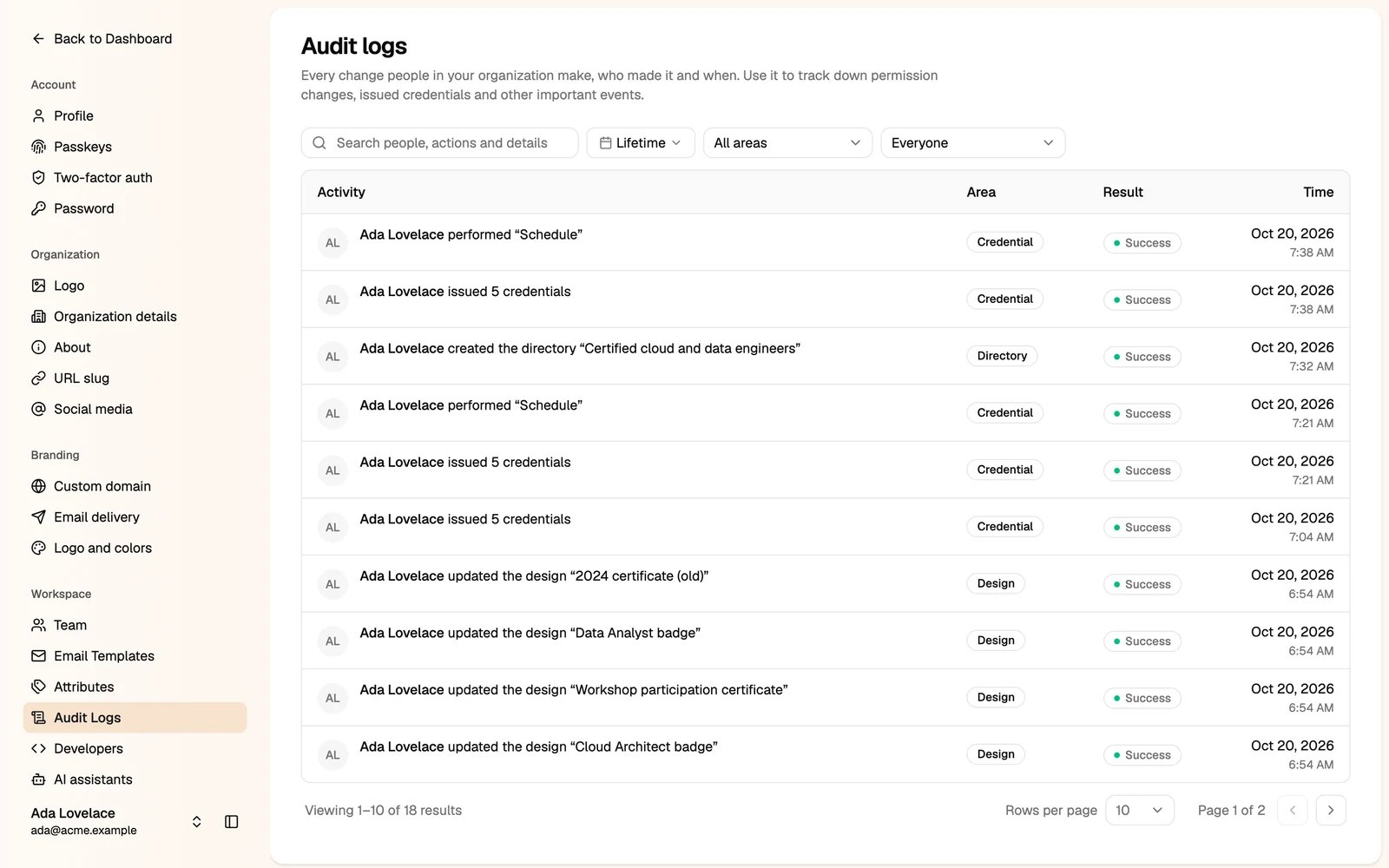Click the About info icon
This screenshot has height=868, width=1389.
coord(38,347)
